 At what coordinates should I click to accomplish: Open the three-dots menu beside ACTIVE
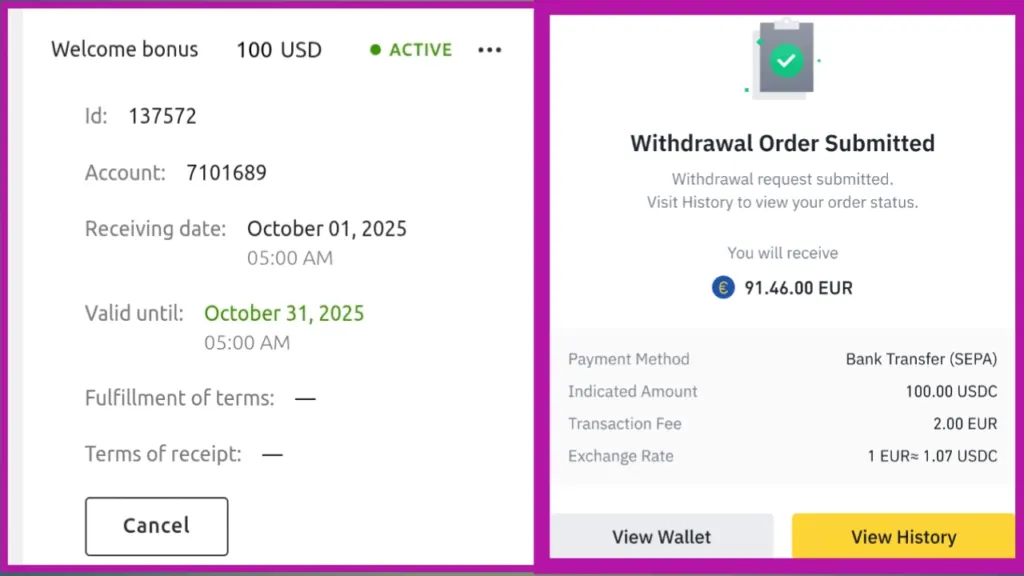(489, 50)
